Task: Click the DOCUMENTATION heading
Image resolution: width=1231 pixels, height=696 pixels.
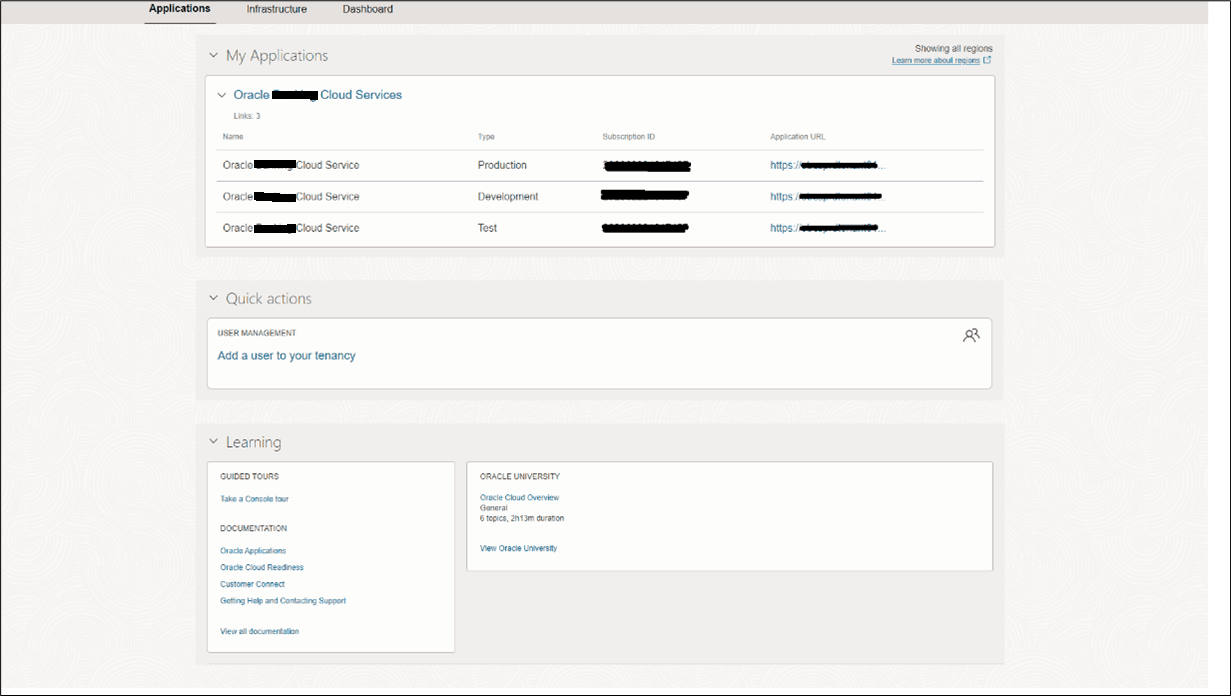Action: tap(254, 529)
